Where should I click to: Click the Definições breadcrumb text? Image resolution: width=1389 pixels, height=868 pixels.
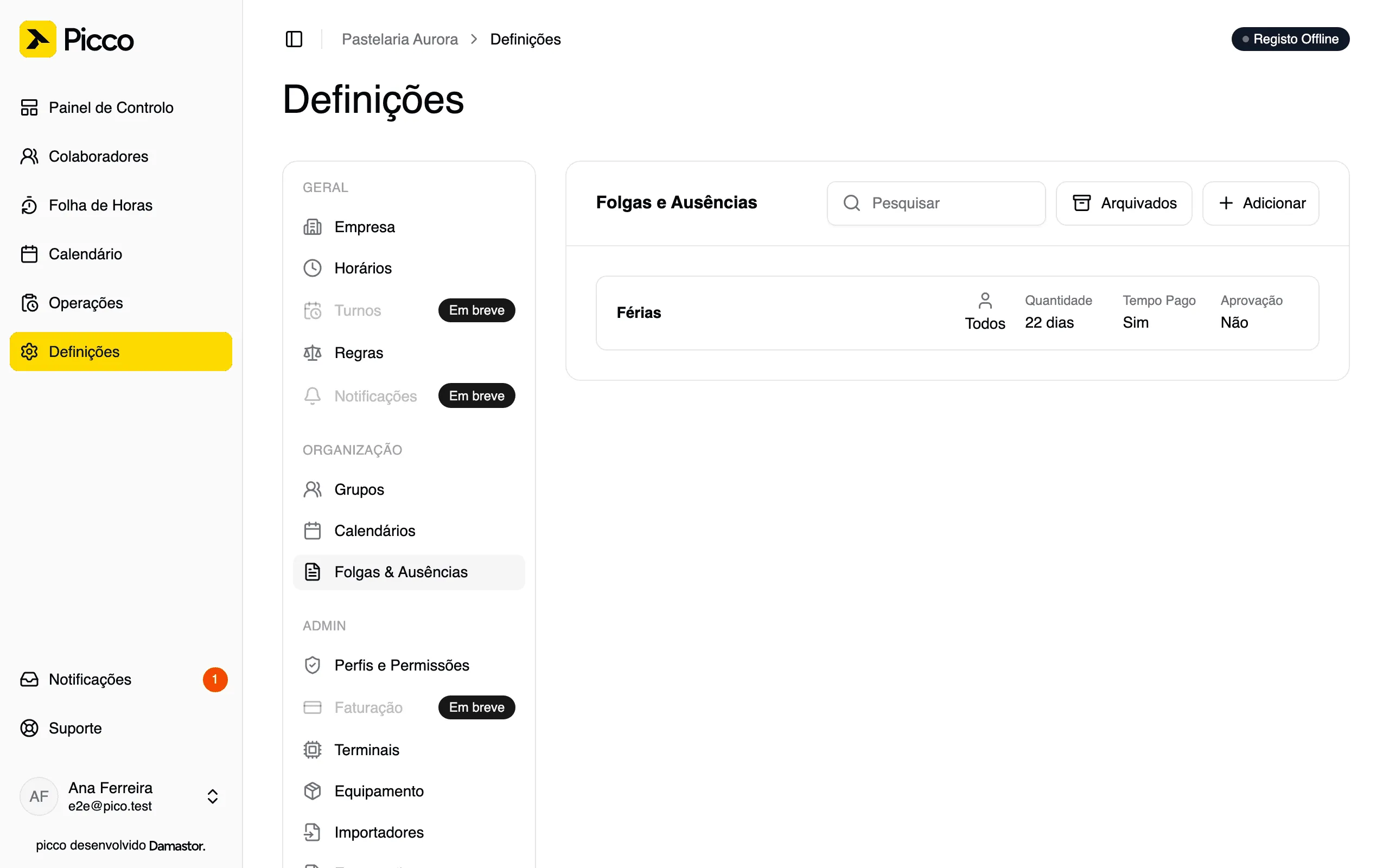point(525,39)
